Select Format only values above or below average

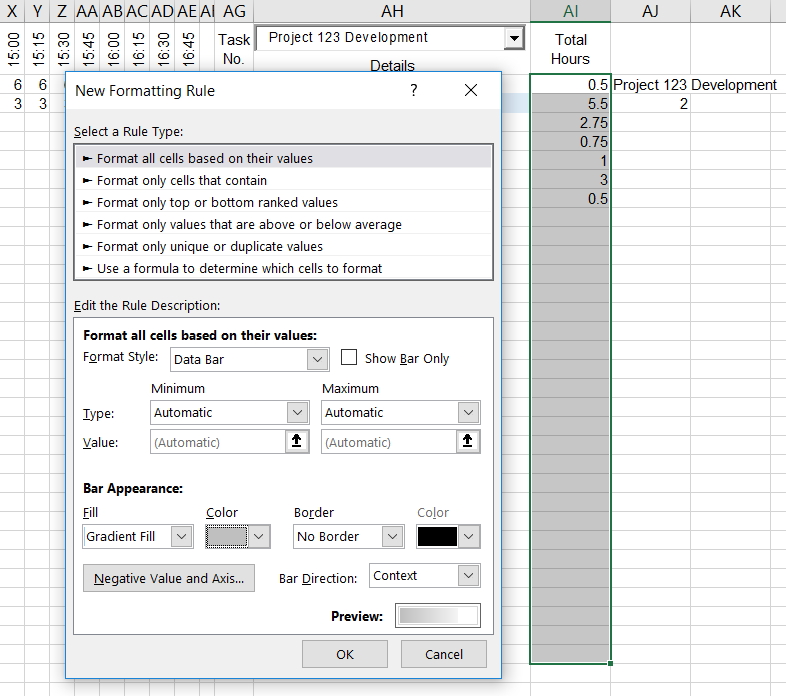pyautogui.click(x=284, y=225)
